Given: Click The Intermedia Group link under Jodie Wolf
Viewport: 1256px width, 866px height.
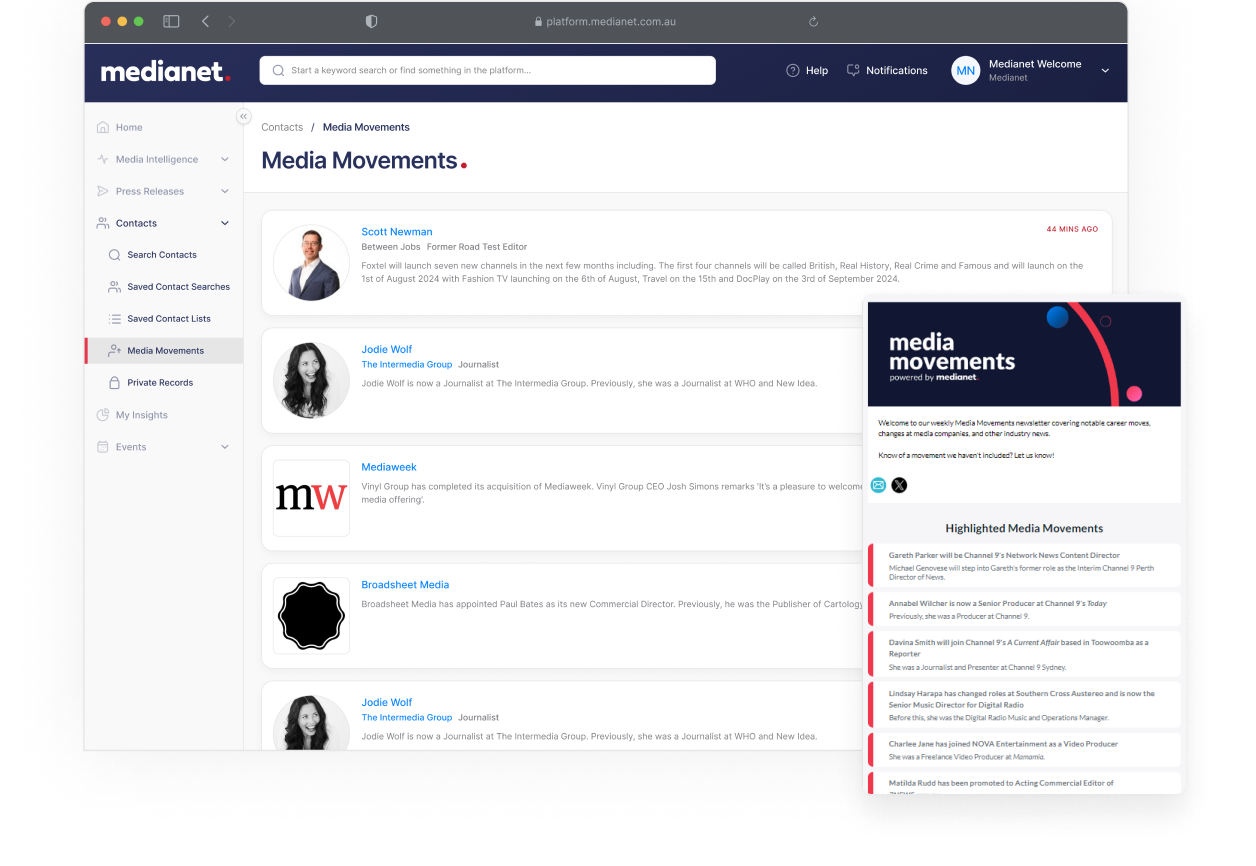Looking at the screenshot, I should coord(406,364).
